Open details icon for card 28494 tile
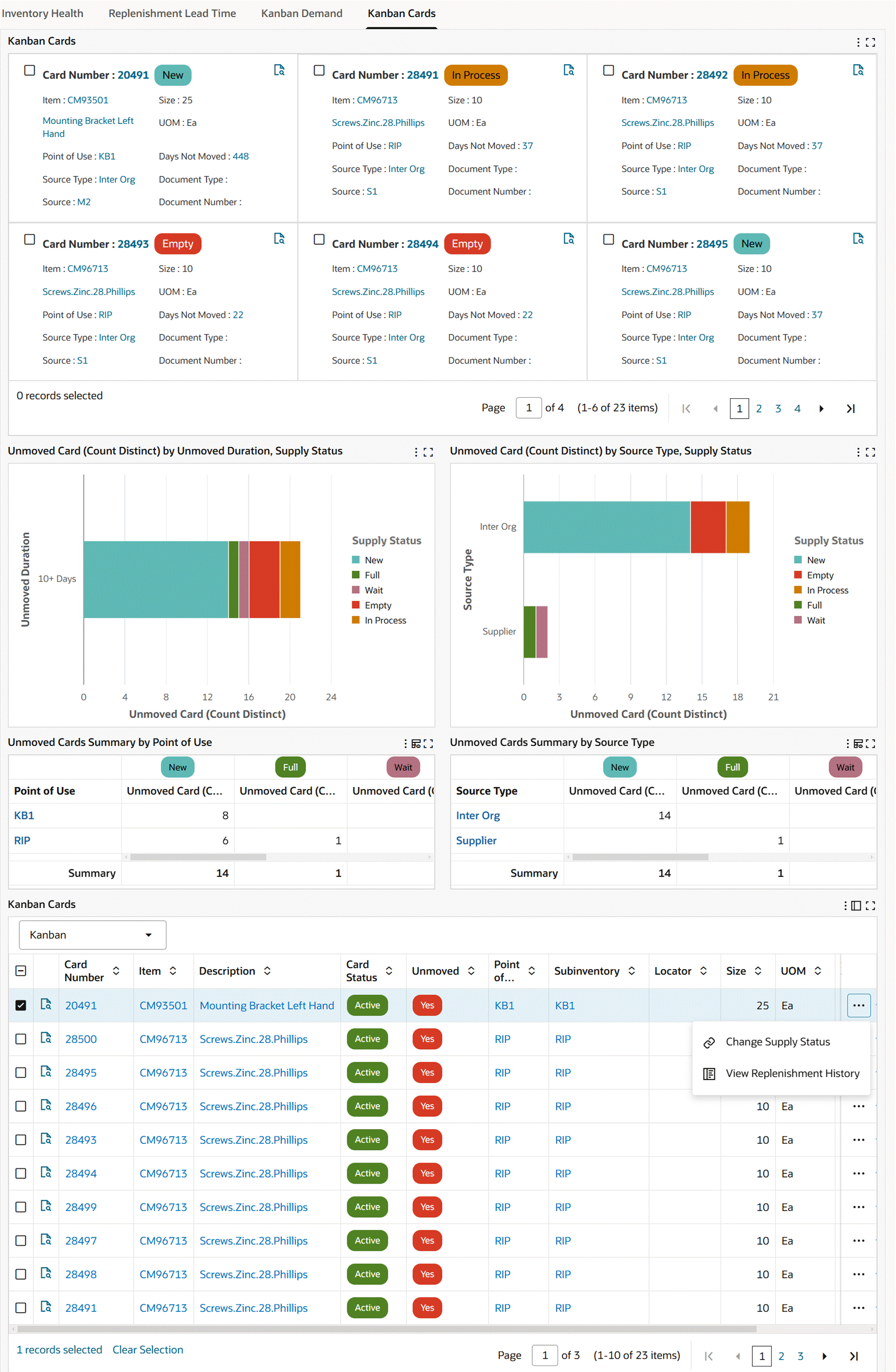 (569, 239)
